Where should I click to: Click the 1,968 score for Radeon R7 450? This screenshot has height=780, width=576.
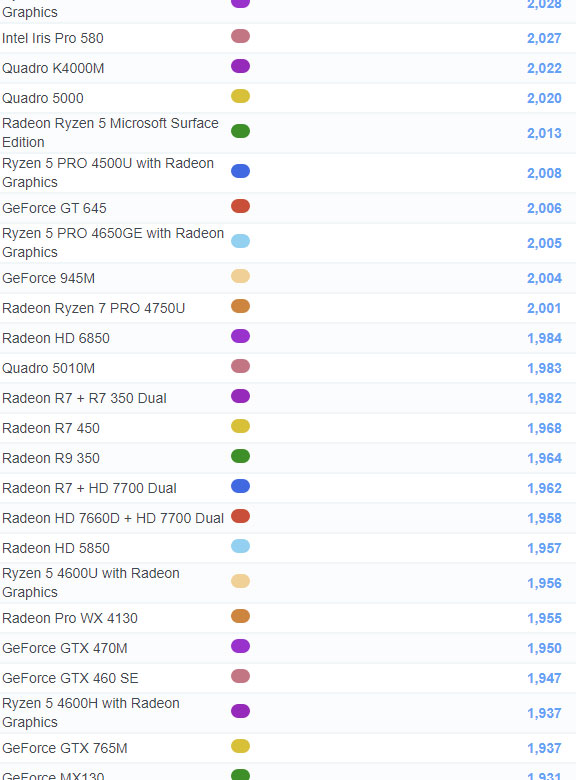[x=544, y=428]
